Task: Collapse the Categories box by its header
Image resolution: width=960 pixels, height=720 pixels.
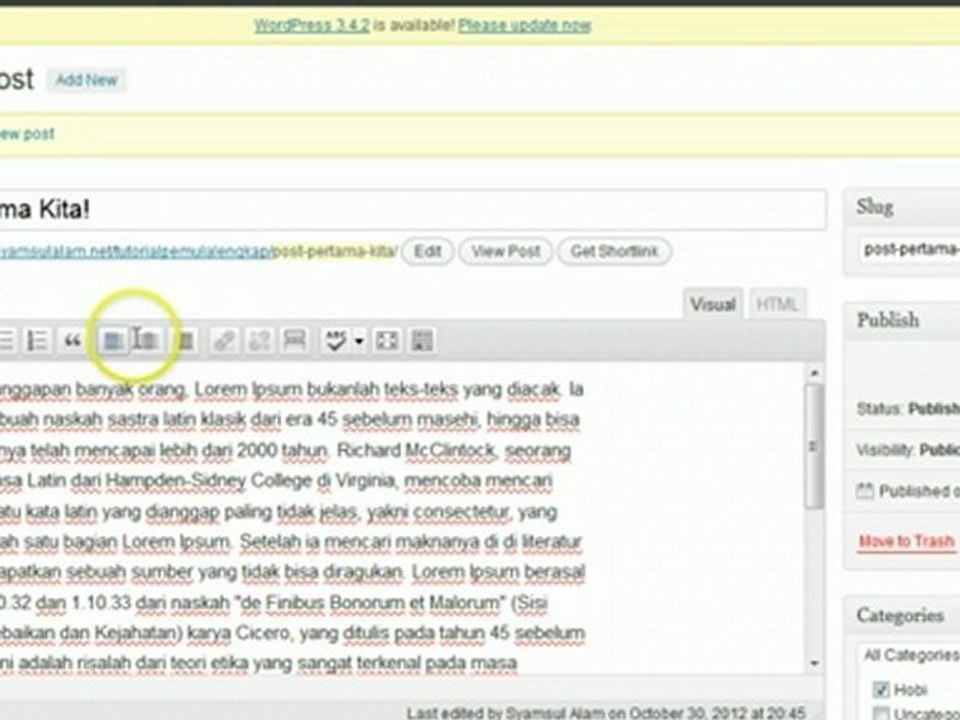Action: 902,615
